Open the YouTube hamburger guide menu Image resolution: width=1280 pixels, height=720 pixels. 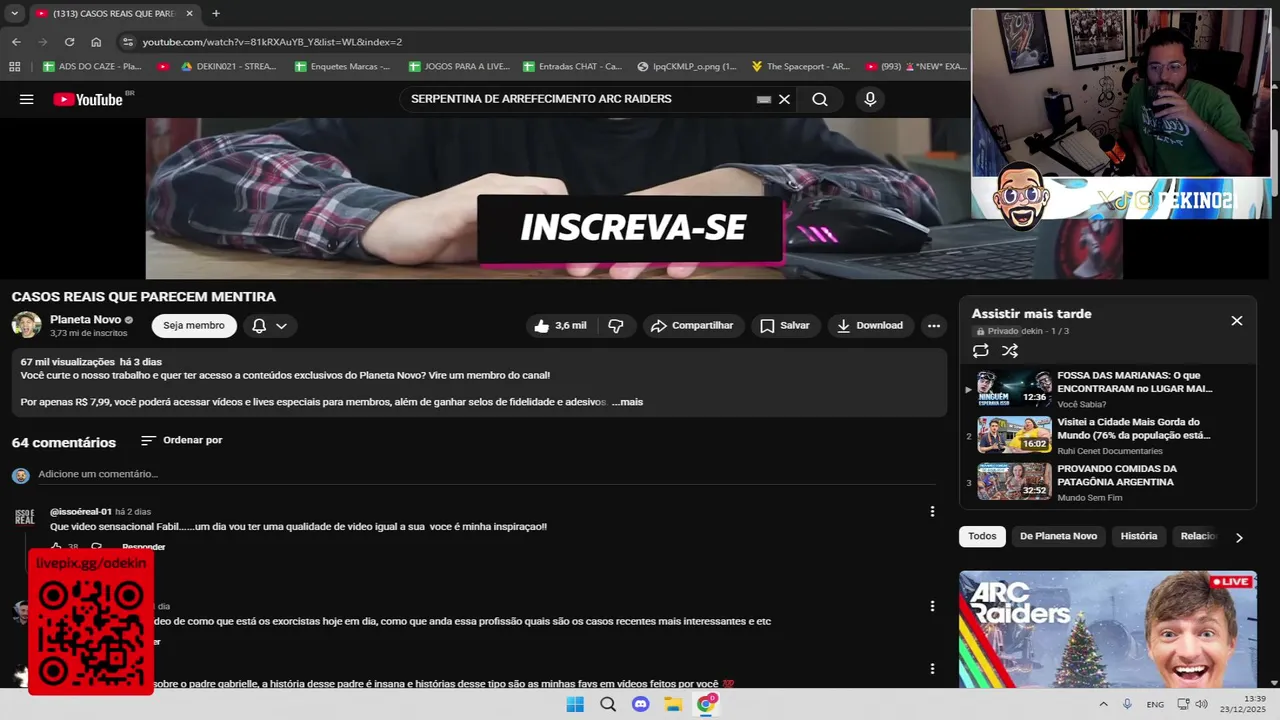pyautogui.click(x=27, y=99)
